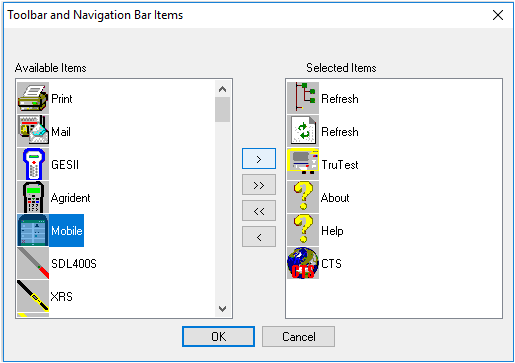Screen dimensions: 515x363
Task: Select the CTS globe icon
Action: (x=303, y=263)
